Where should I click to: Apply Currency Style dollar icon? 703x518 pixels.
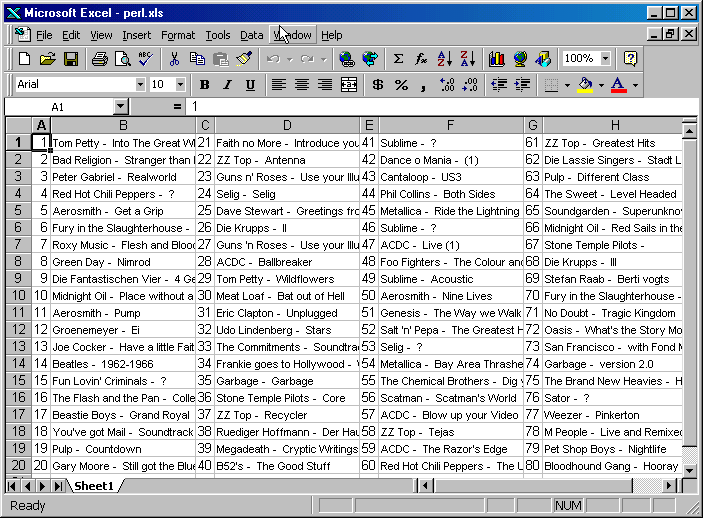378,84
